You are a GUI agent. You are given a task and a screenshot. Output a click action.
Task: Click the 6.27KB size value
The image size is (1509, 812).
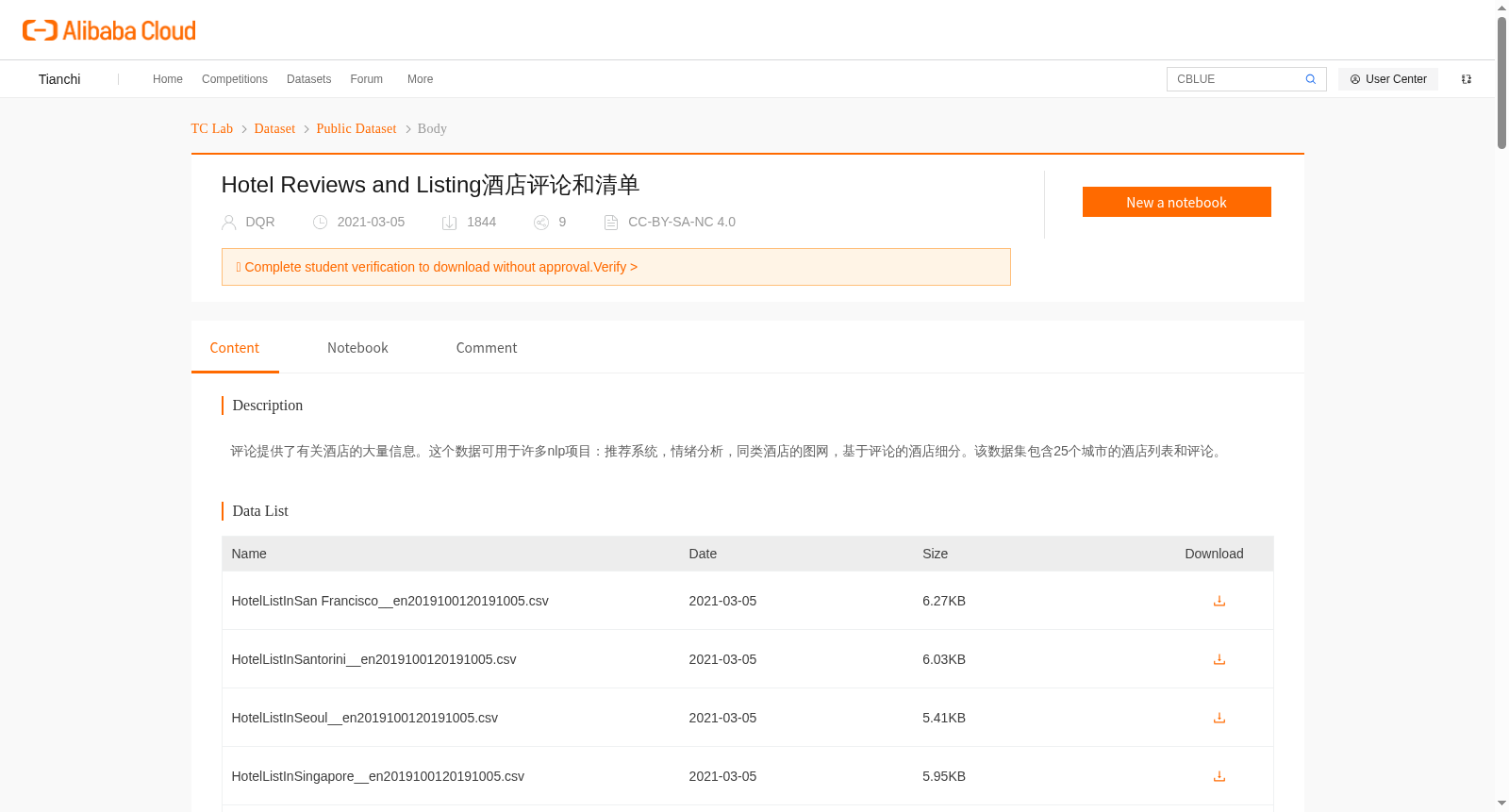pos(944,601)
